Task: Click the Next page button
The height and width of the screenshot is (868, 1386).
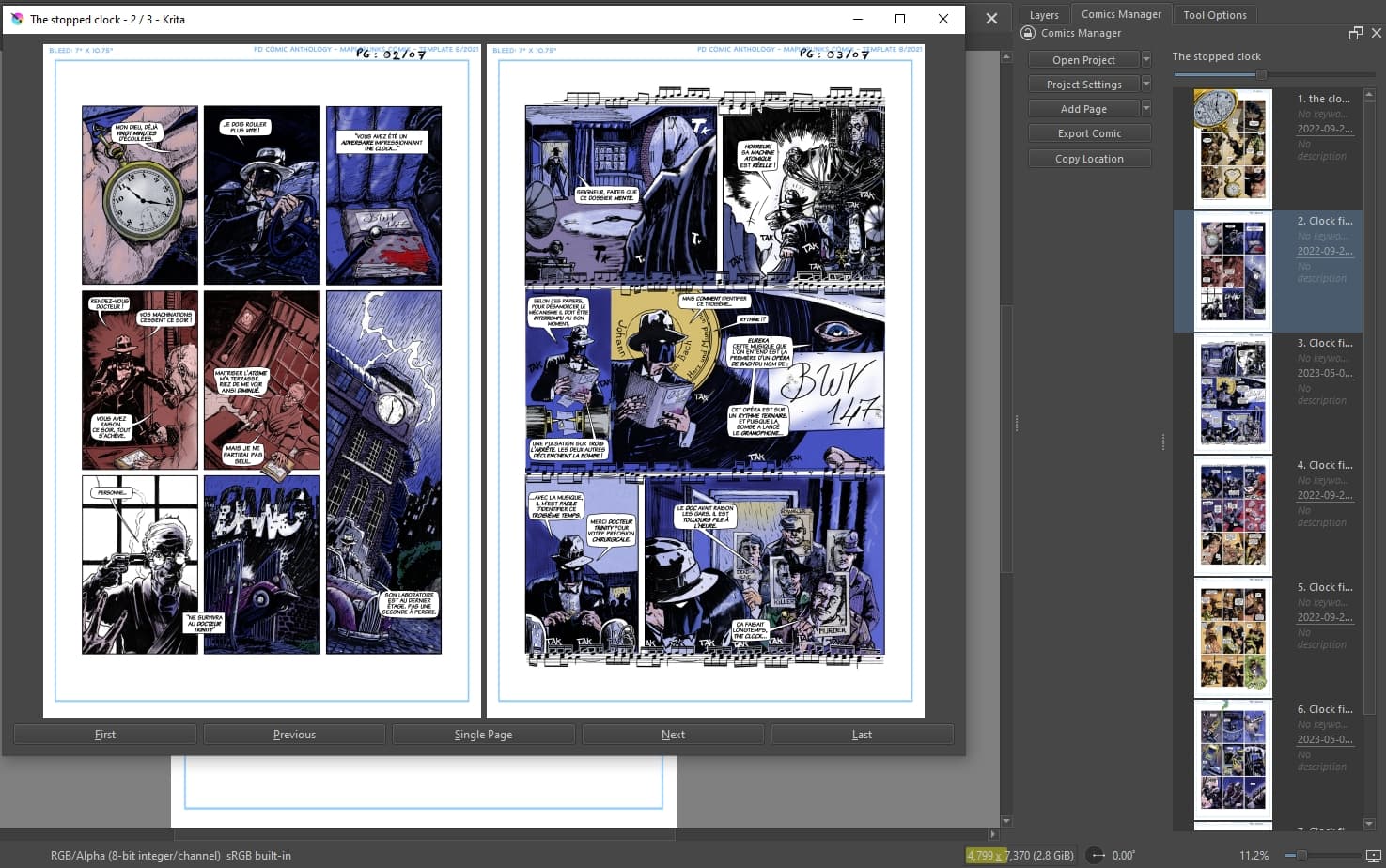Action: point(673,735)
